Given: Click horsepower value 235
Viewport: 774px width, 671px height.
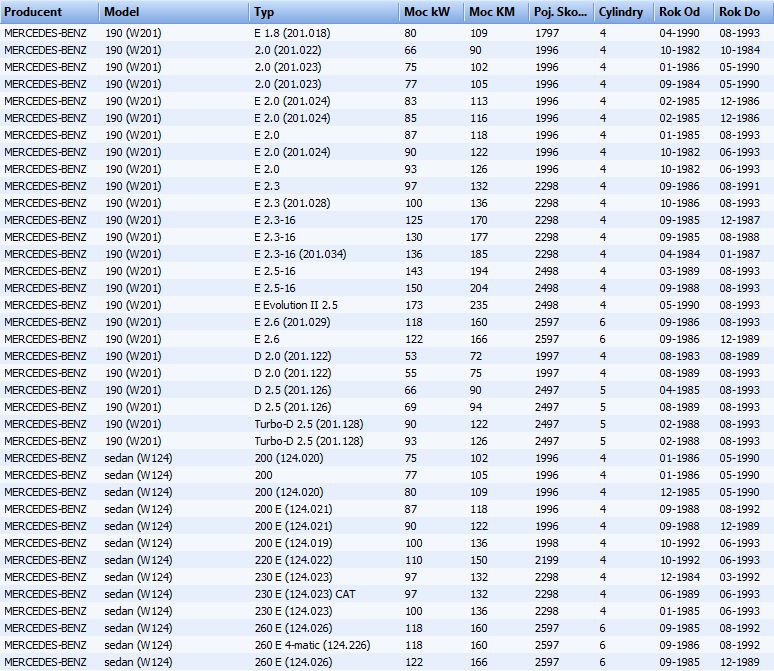Looking at the screenshot, I should 479,305.
